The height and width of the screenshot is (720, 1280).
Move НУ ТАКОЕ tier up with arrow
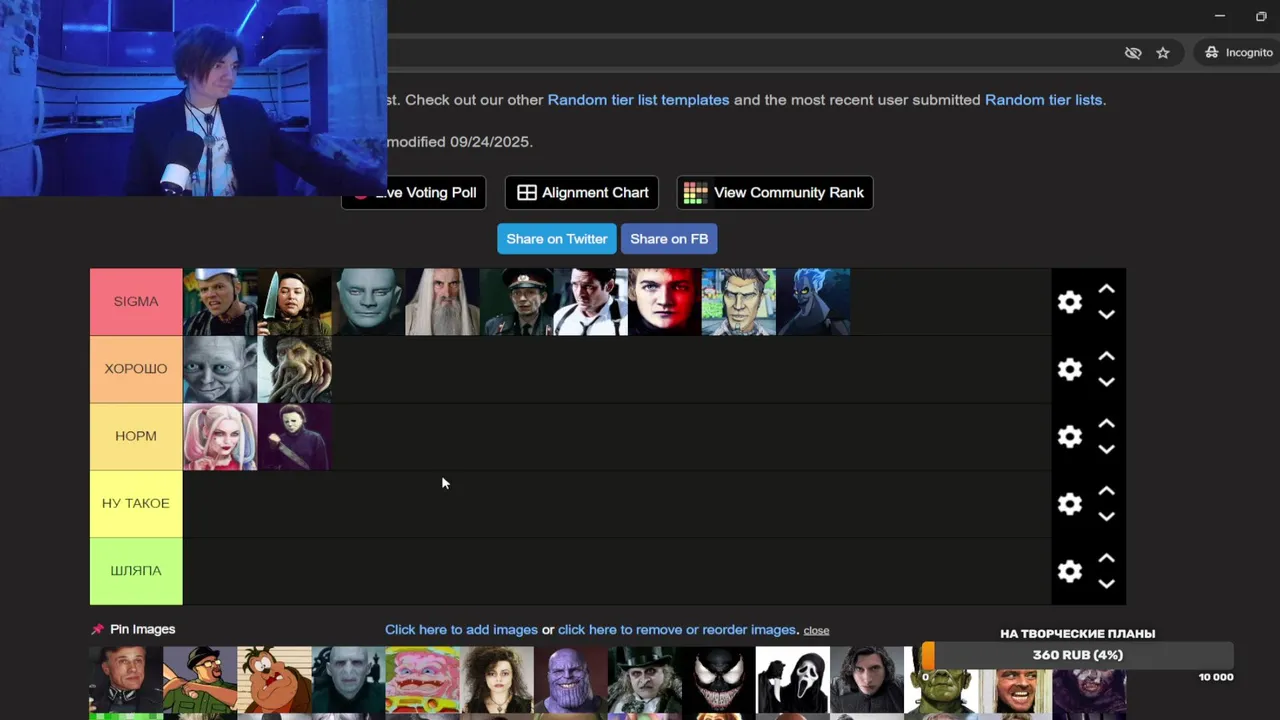[x=1106, y=491]
